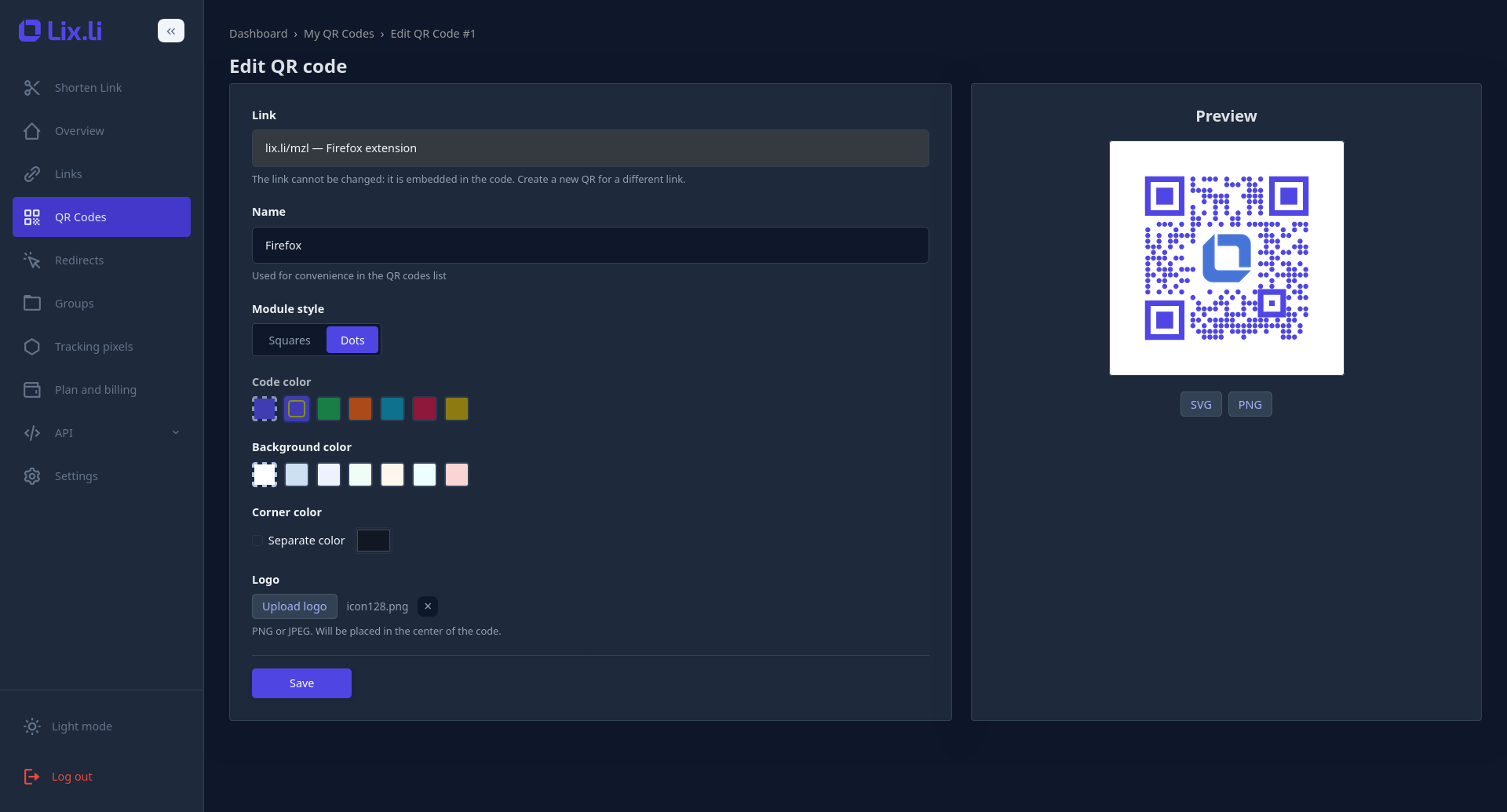Select the light blue background color
1507x812 pixels.
point(297,475)
